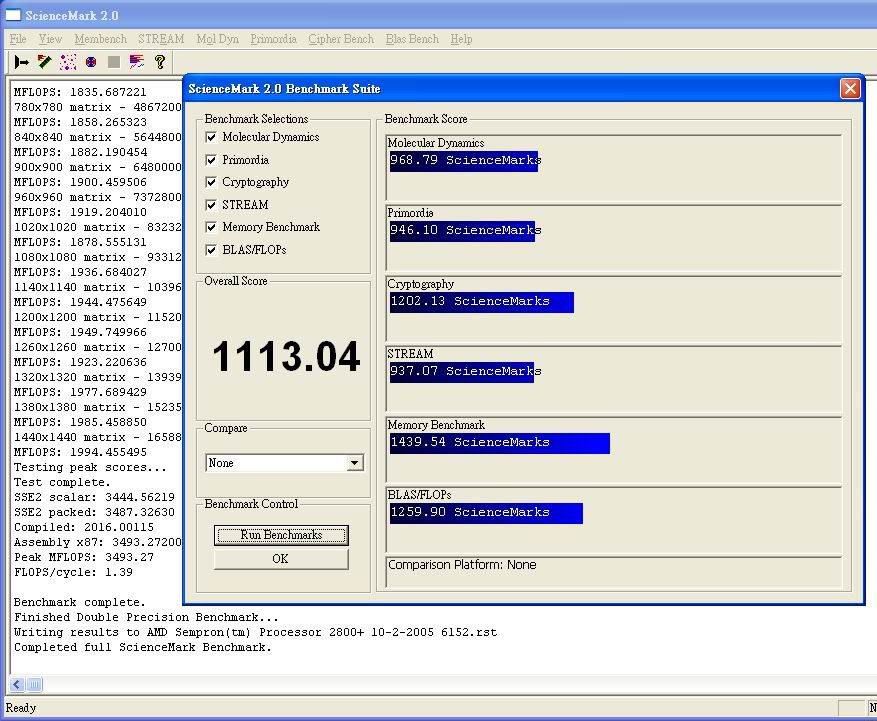The height and width of the screenshot is (721, 877).
Task: Click the green memory chip toolbar icon
Action: click(x=45, y=62)
